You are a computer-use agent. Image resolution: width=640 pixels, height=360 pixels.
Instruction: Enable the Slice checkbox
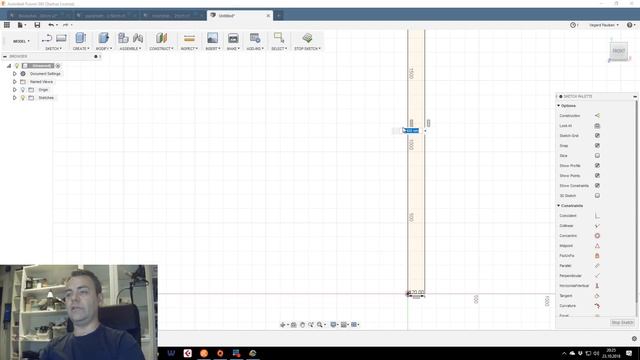click(x=597, y=156)
